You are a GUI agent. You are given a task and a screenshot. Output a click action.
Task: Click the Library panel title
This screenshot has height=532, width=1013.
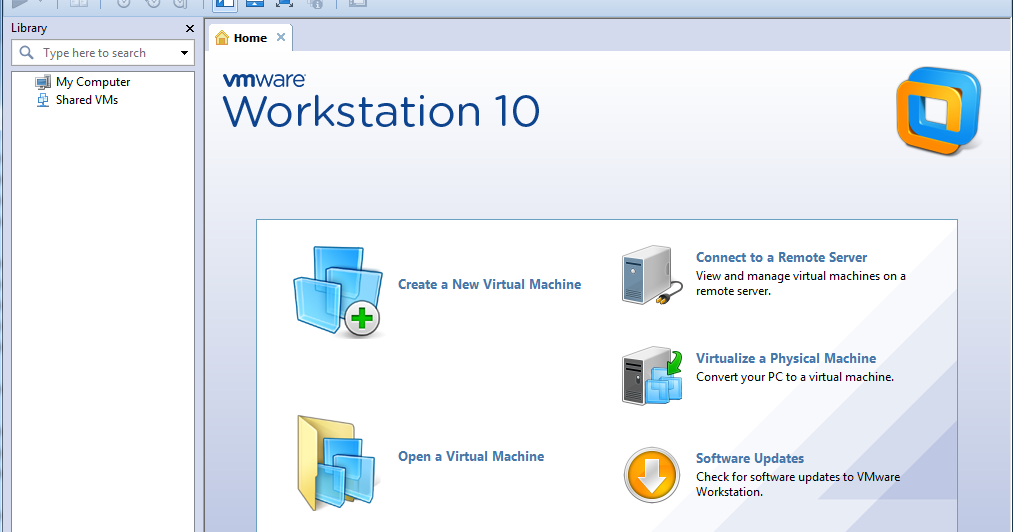(29, 28)
